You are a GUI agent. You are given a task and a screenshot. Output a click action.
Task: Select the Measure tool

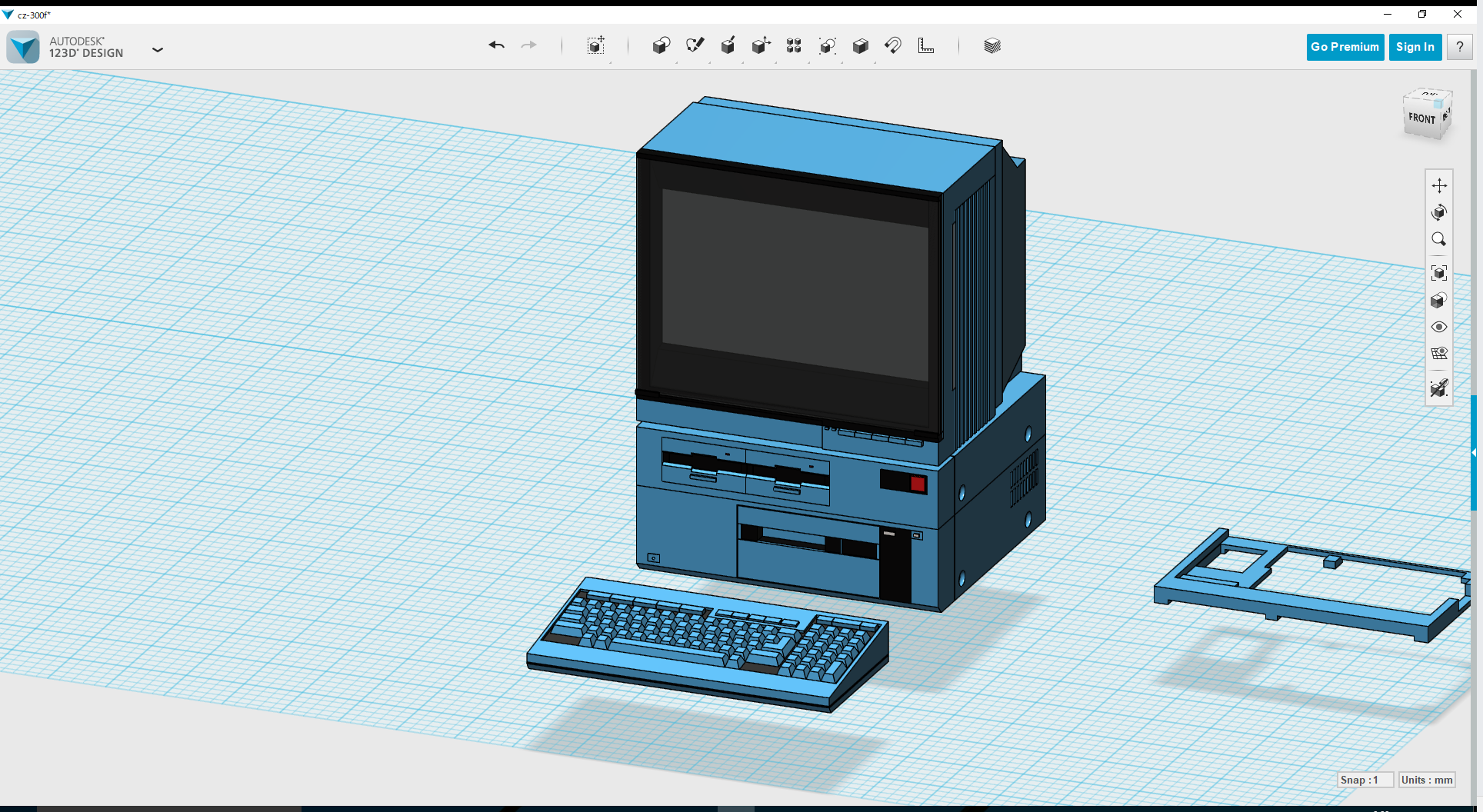coord(926,45)
